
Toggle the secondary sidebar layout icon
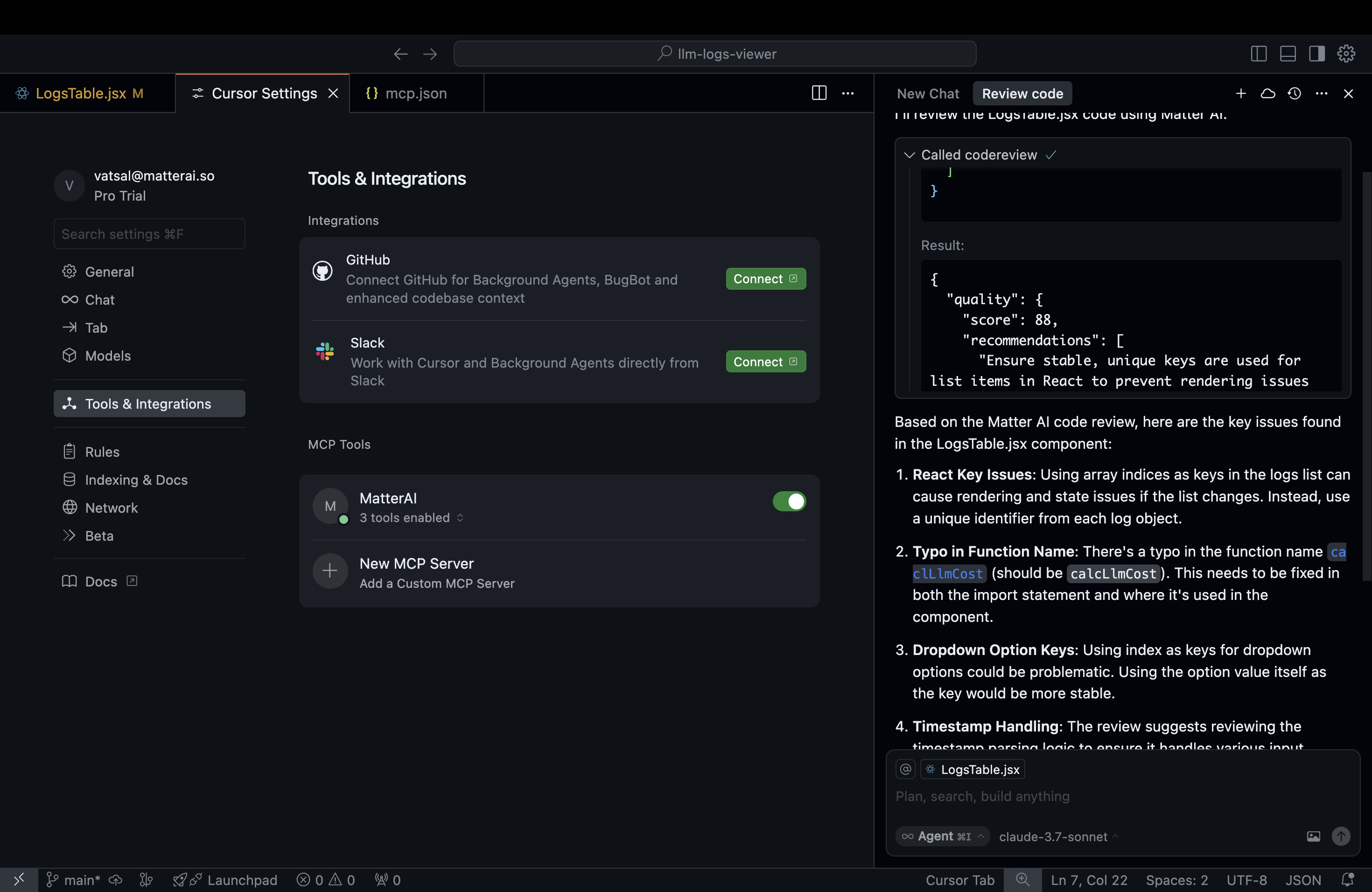[x=1316, y=54]
